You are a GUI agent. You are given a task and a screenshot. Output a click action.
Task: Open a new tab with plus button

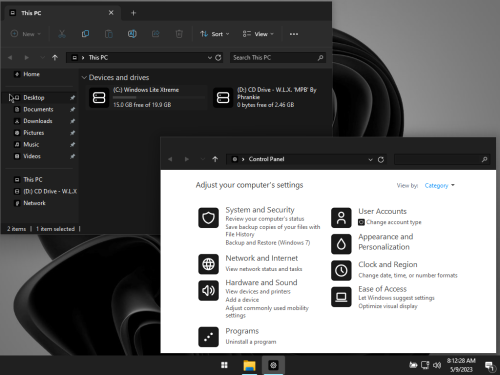pyautogui.click(x=133, y=13)
